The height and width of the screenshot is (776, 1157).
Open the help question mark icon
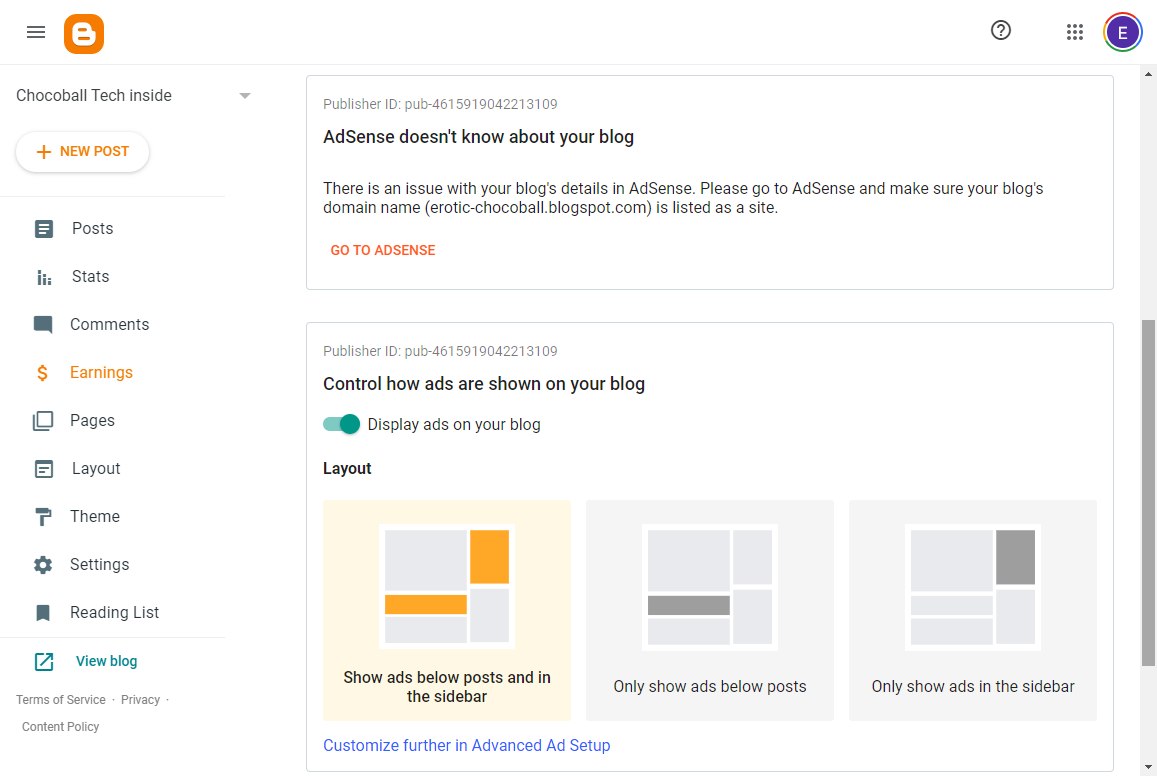pyautogui.click(x=1001, y=30)
